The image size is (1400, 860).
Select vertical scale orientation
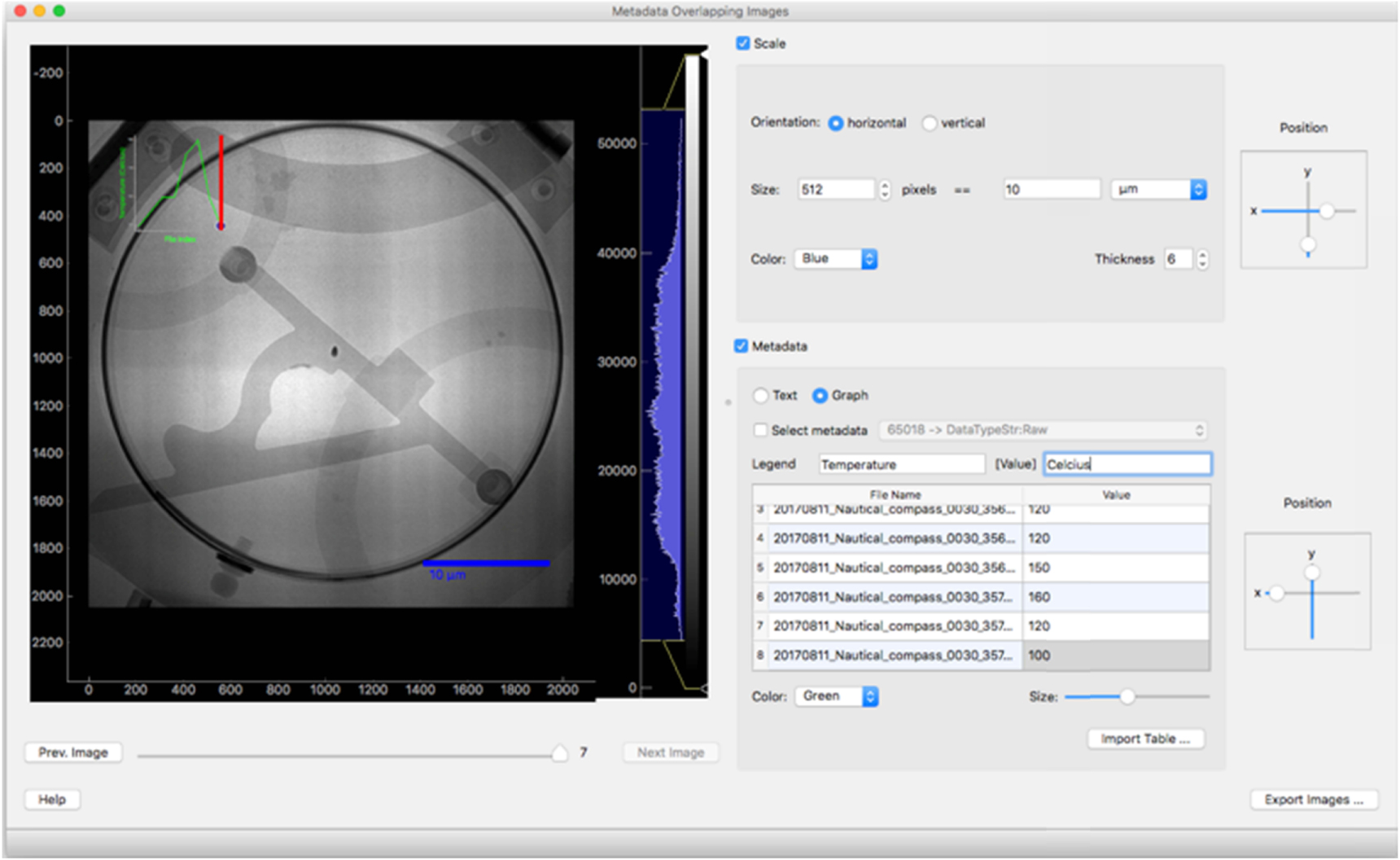point(929,123)
